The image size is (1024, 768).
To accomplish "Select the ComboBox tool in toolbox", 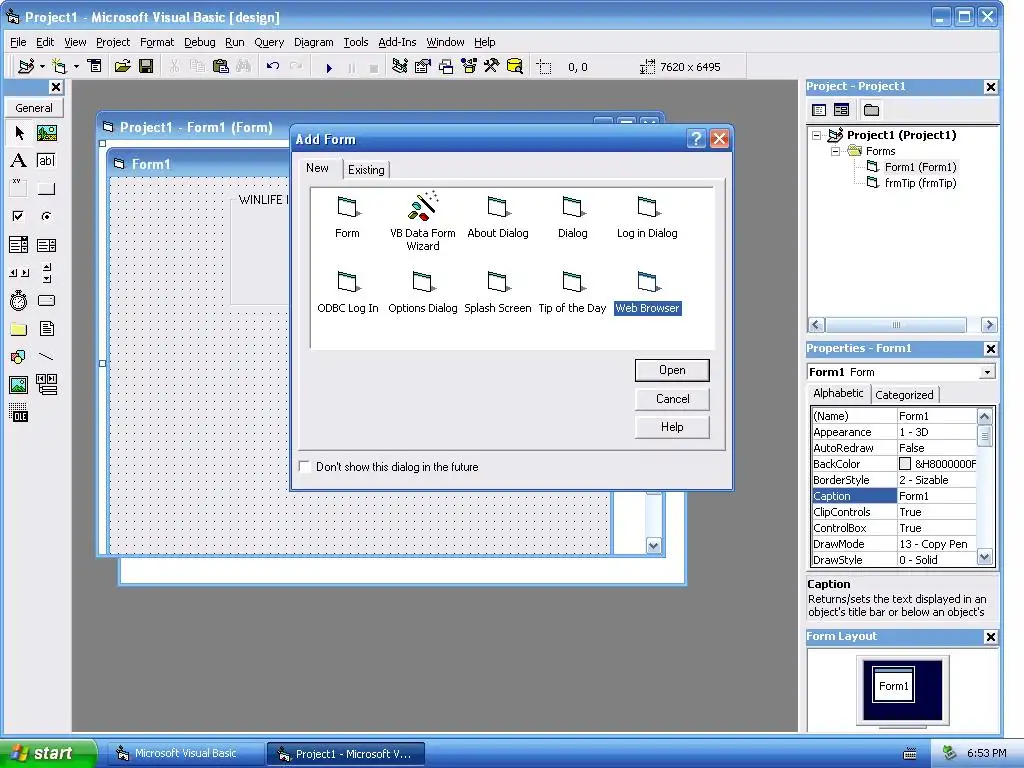I will 19,245.
